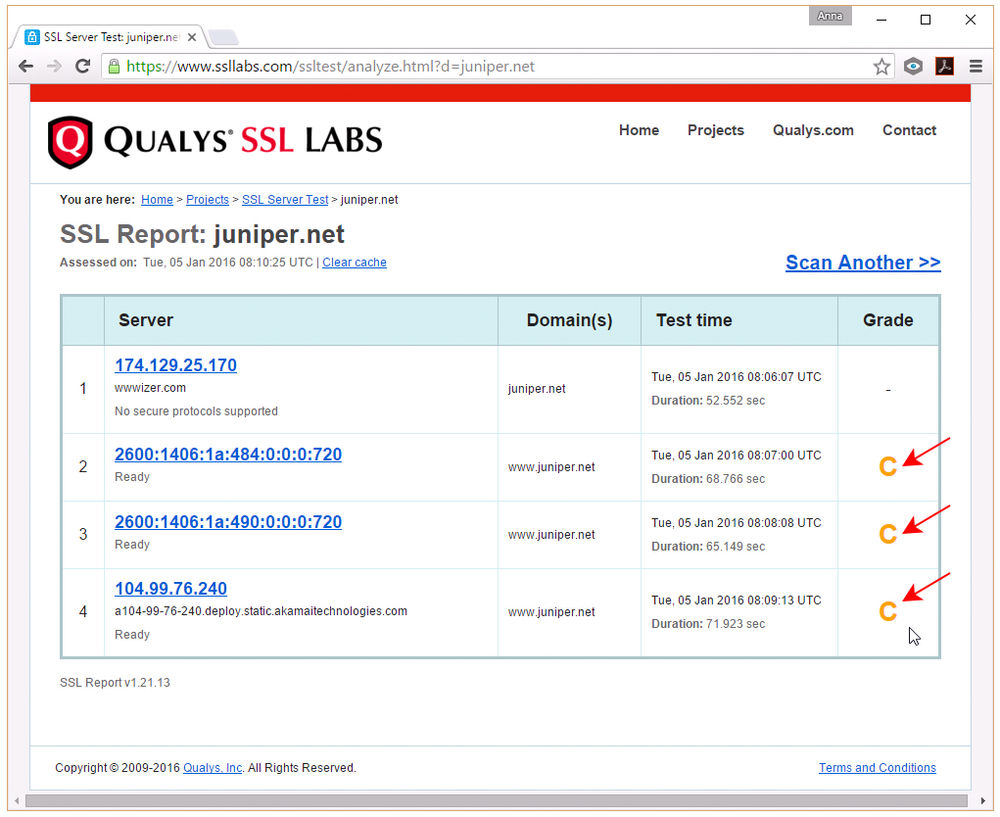1000x817 pixels.
Task: Open server 174.129.25.170 report
Action: pos(176,365)
